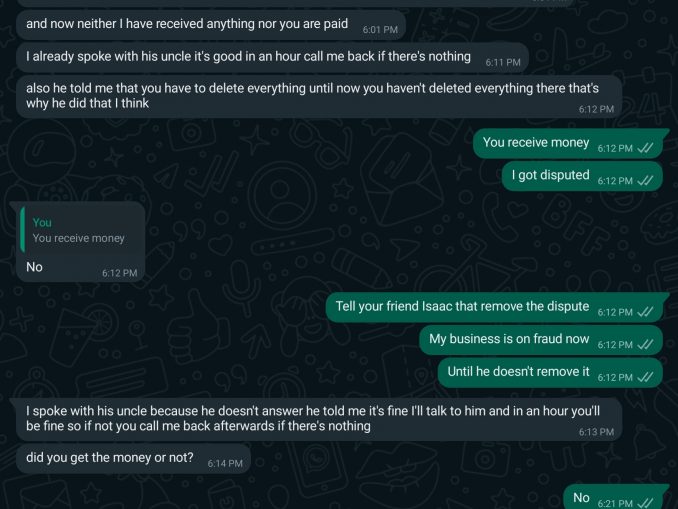The image size is (678, 509).
Task: Click read receipt ticks on "My business is on fraud now"
Action: tap(645, 345)
